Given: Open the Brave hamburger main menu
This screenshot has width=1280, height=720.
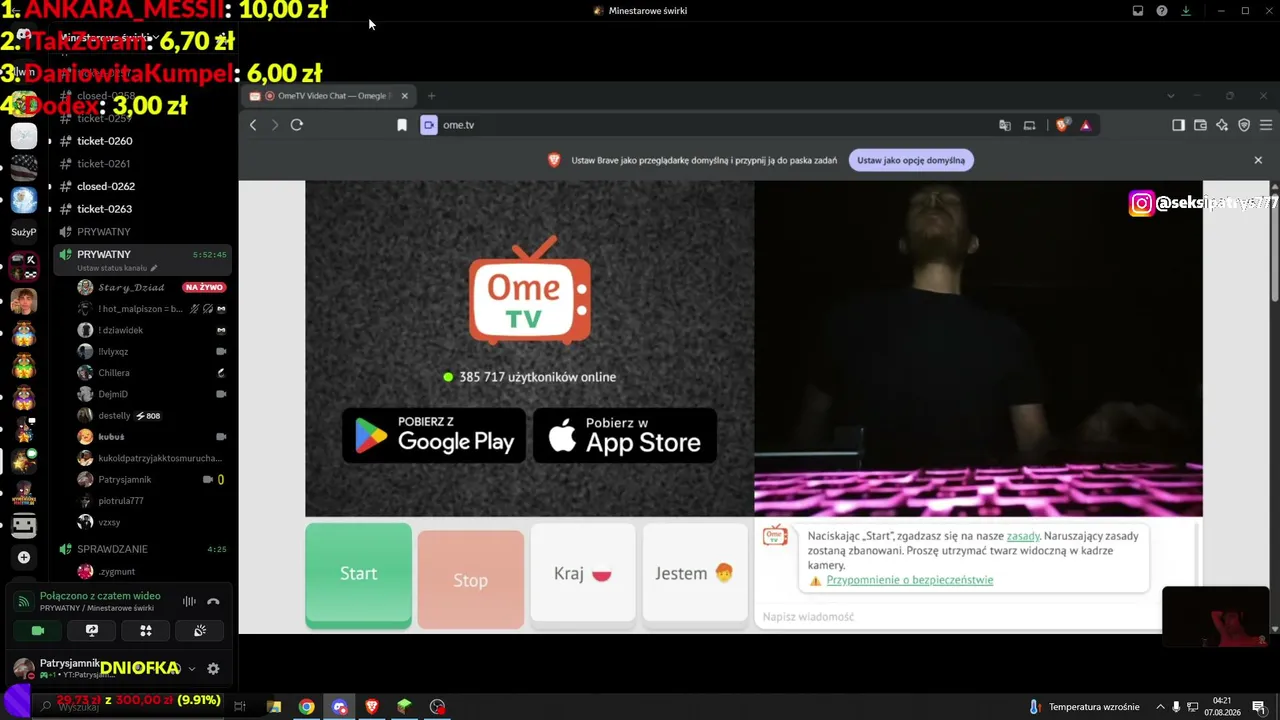Looking at the screenshot, I should tap(1265, 125).
